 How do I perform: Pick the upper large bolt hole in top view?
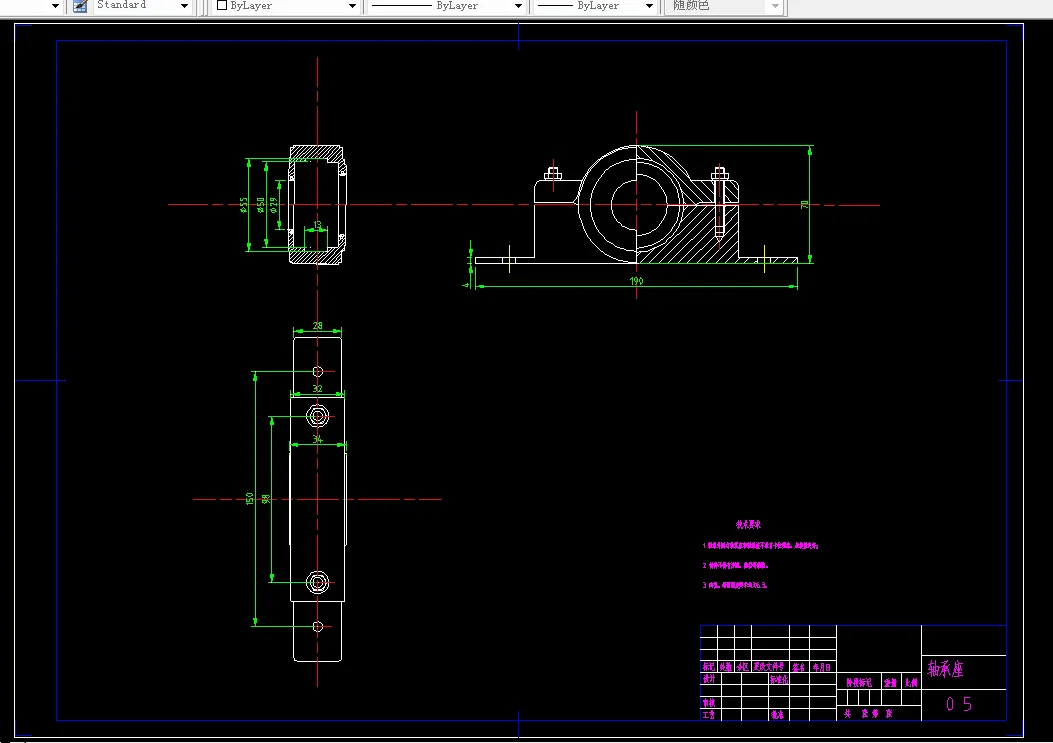point(318,416)
